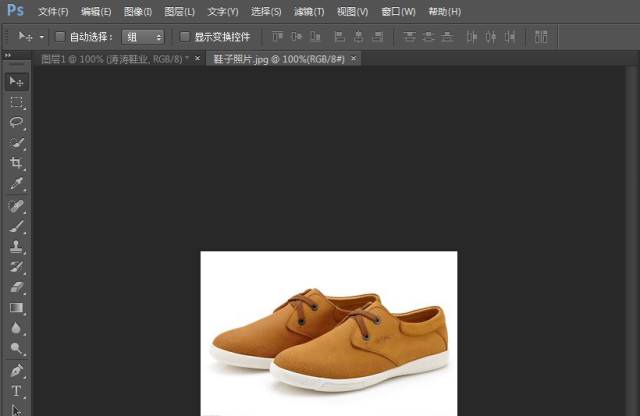Open the 编辑(E) menu

click(96, 11)
